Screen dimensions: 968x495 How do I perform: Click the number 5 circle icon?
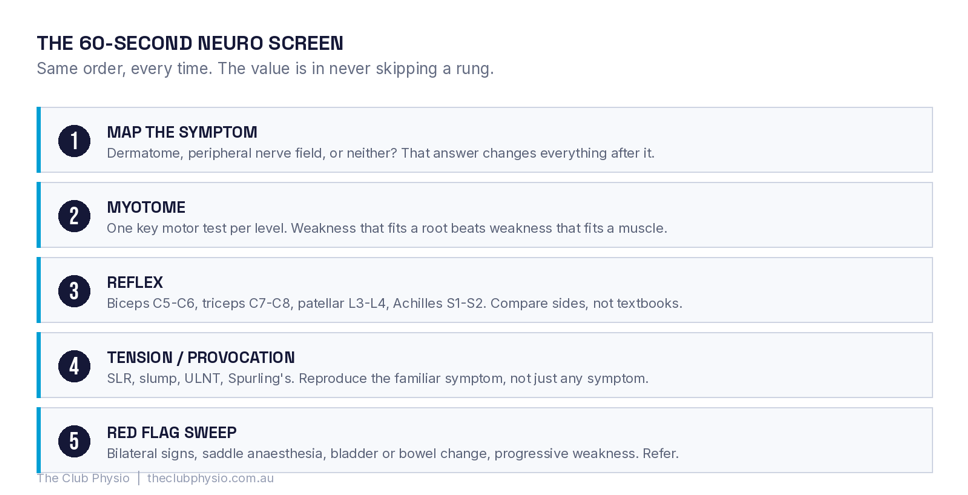(x=74, y=441)
